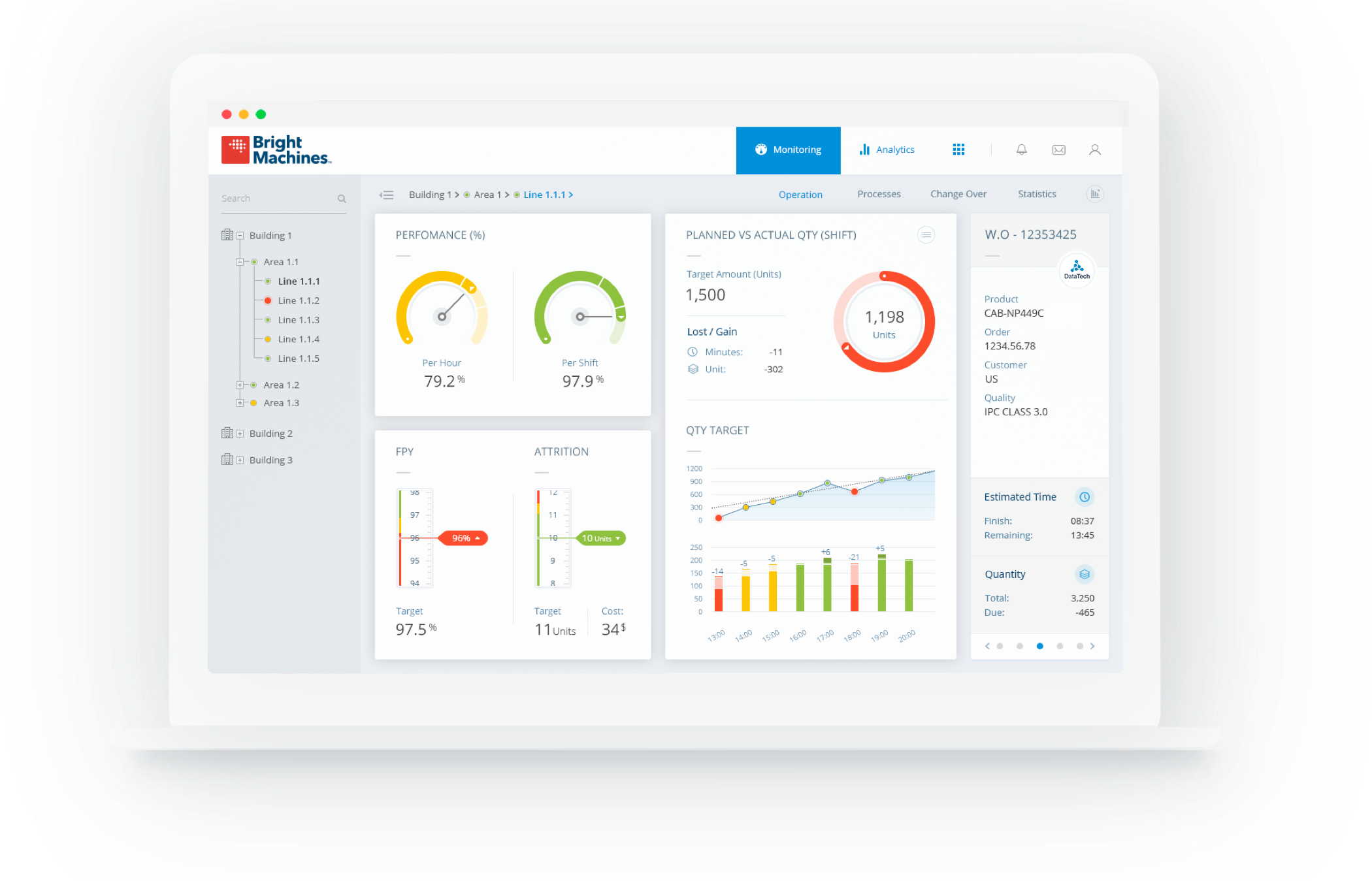
Task: Select the third carousel page dot
Action: pyautogui.click(x=1039, y=646)
